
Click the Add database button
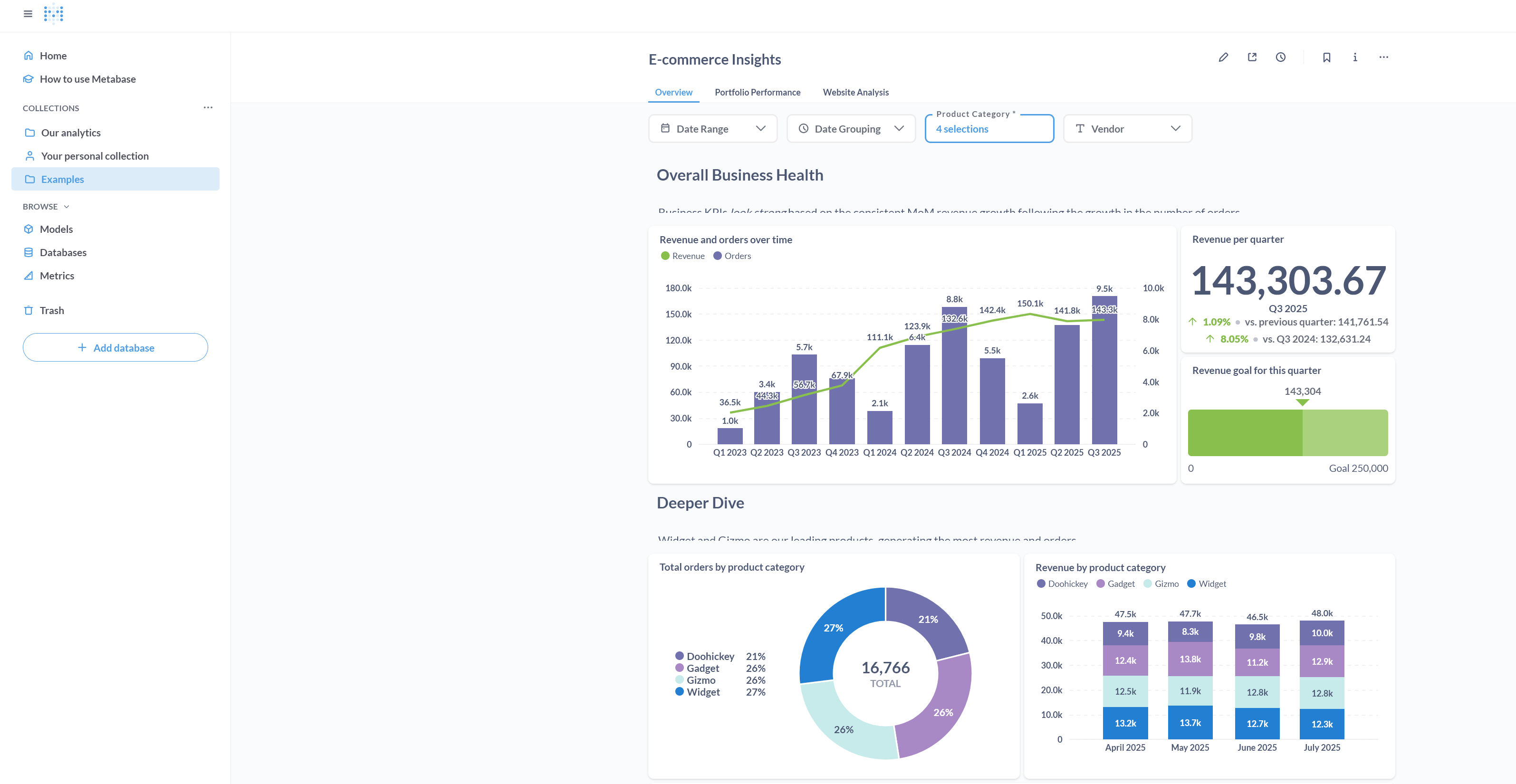pos(115,347)
